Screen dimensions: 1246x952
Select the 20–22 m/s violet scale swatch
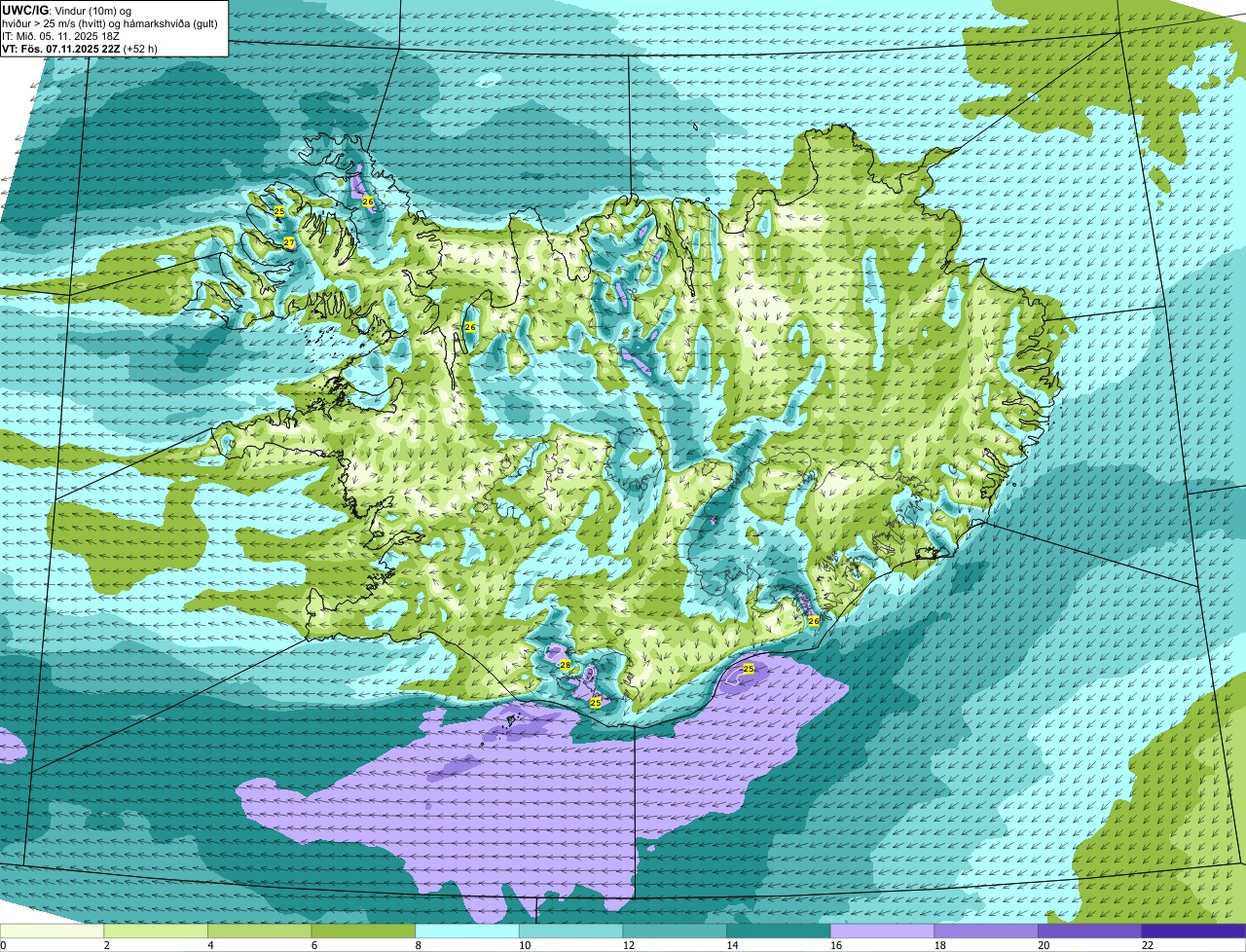1089,931
